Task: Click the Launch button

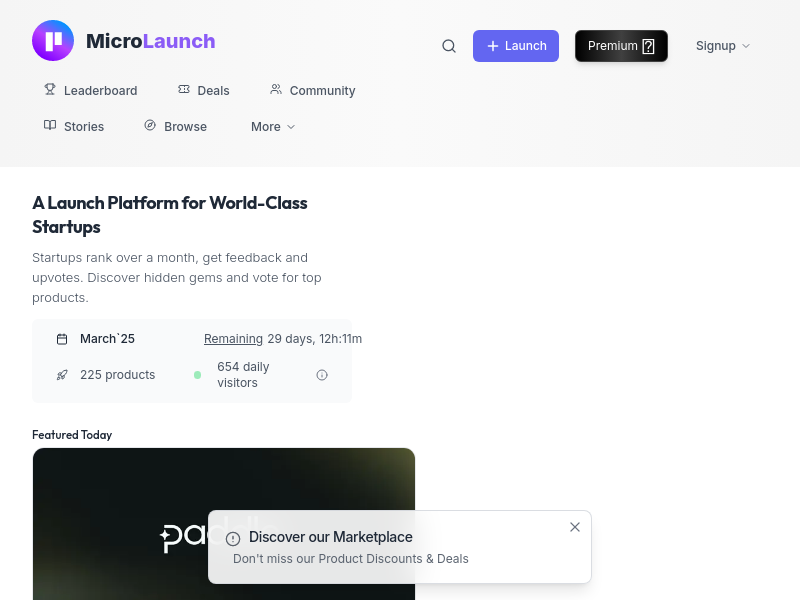Action: [516, 46]
